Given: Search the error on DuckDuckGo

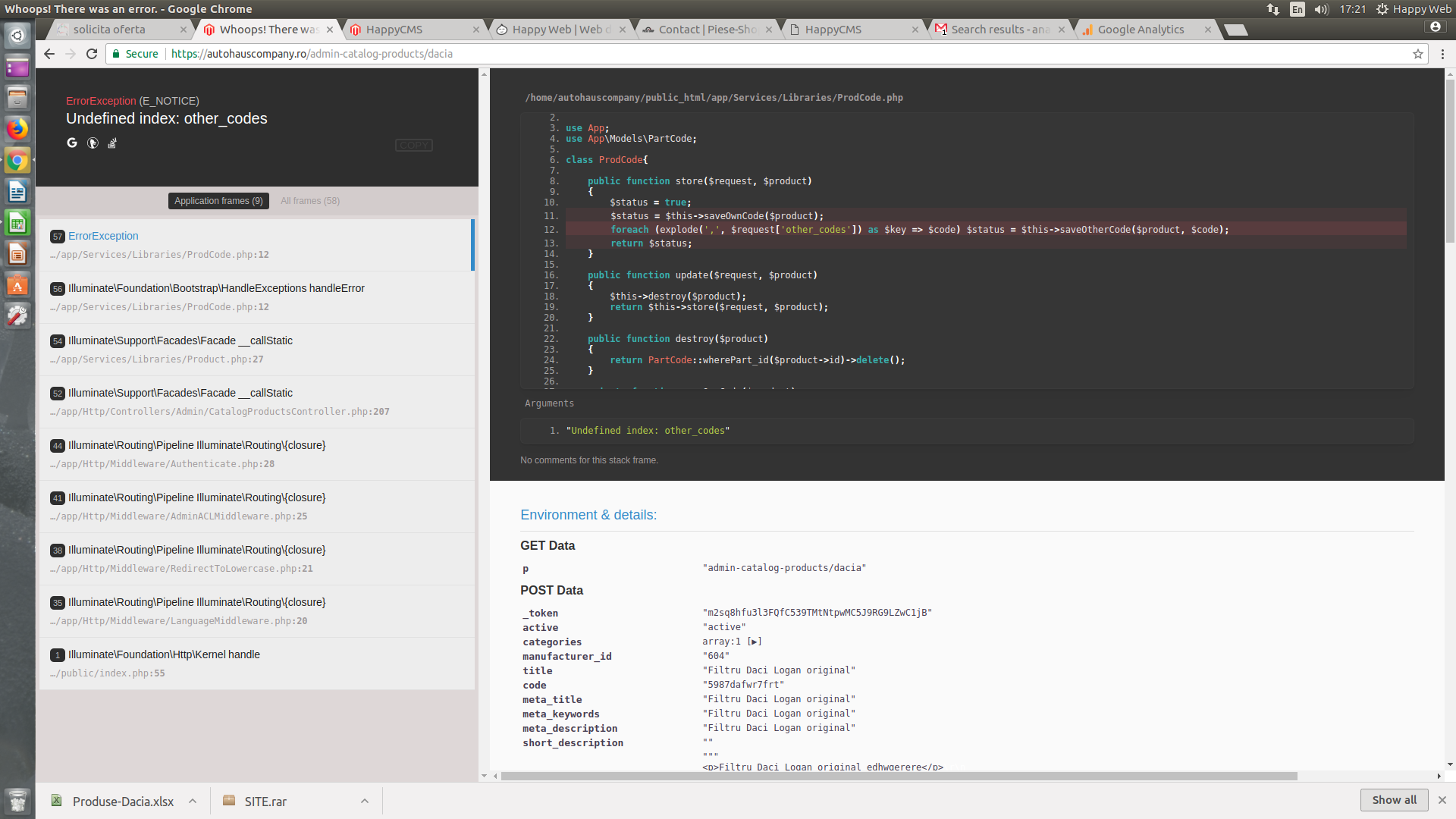Looking at the screenshot, I should pyautogui.click(x=93, y=143).
